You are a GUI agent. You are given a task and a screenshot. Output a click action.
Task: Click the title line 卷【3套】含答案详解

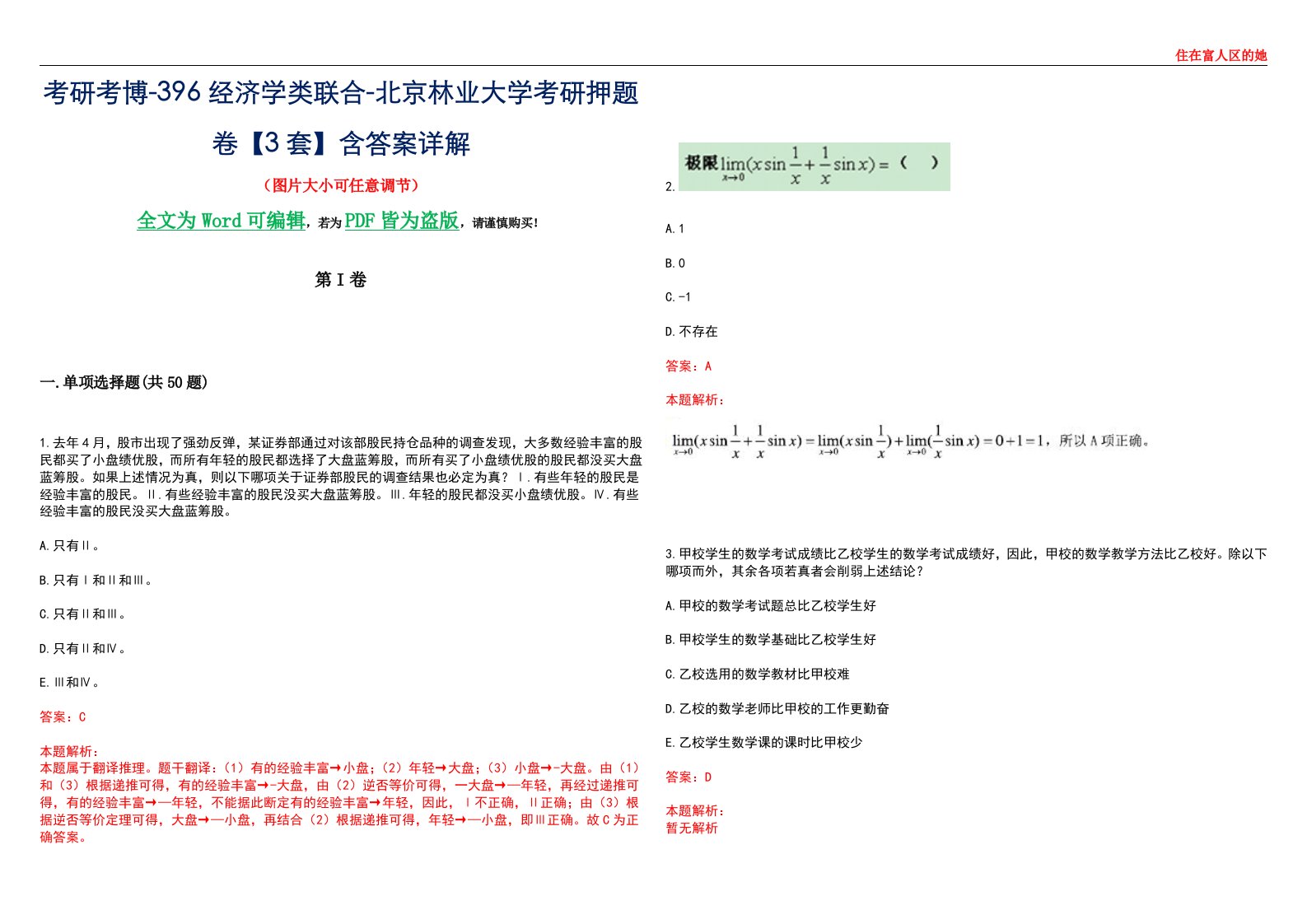pyautogui.click(x=341, y=143)
